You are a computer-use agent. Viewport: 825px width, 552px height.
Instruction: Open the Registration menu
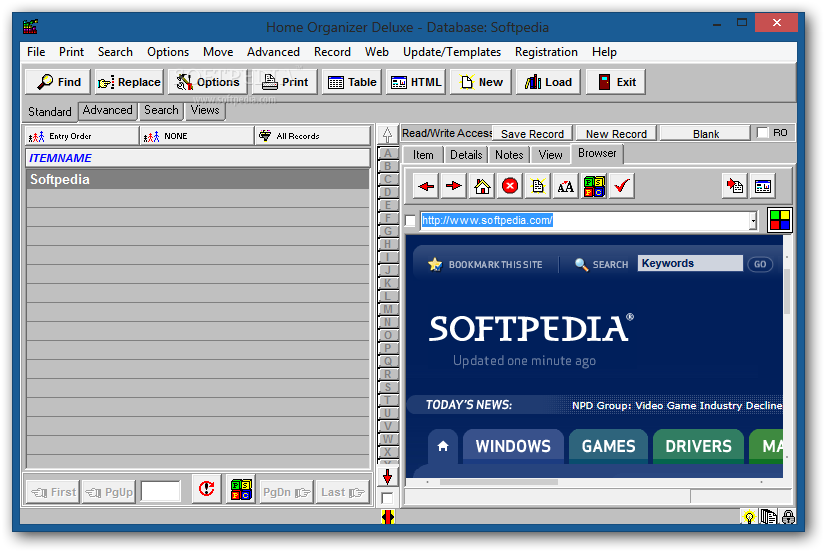pyautogui.click(x=546, y=52)
